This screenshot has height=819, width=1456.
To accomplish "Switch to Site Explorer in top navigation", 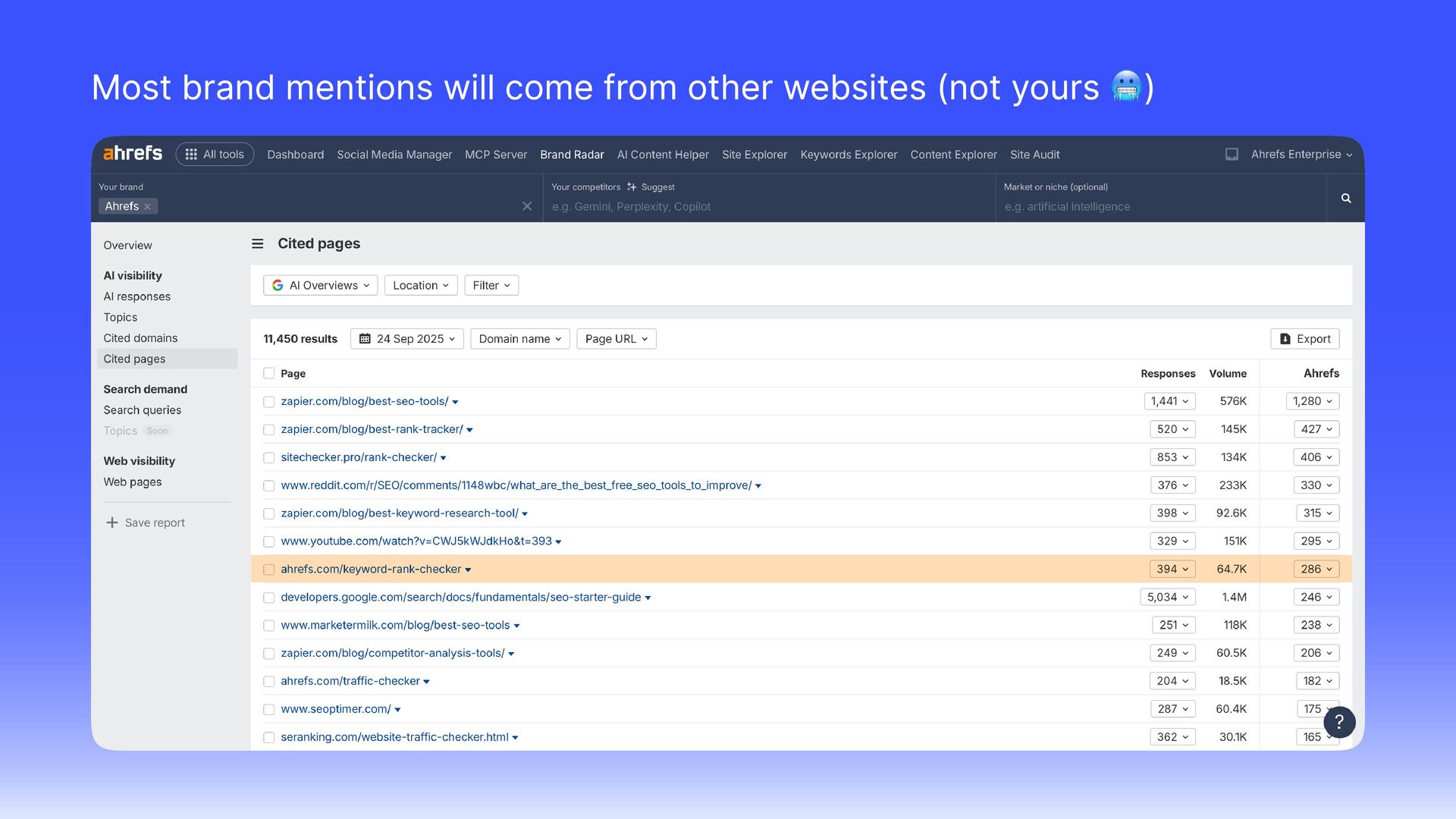I will click(754, 155).
